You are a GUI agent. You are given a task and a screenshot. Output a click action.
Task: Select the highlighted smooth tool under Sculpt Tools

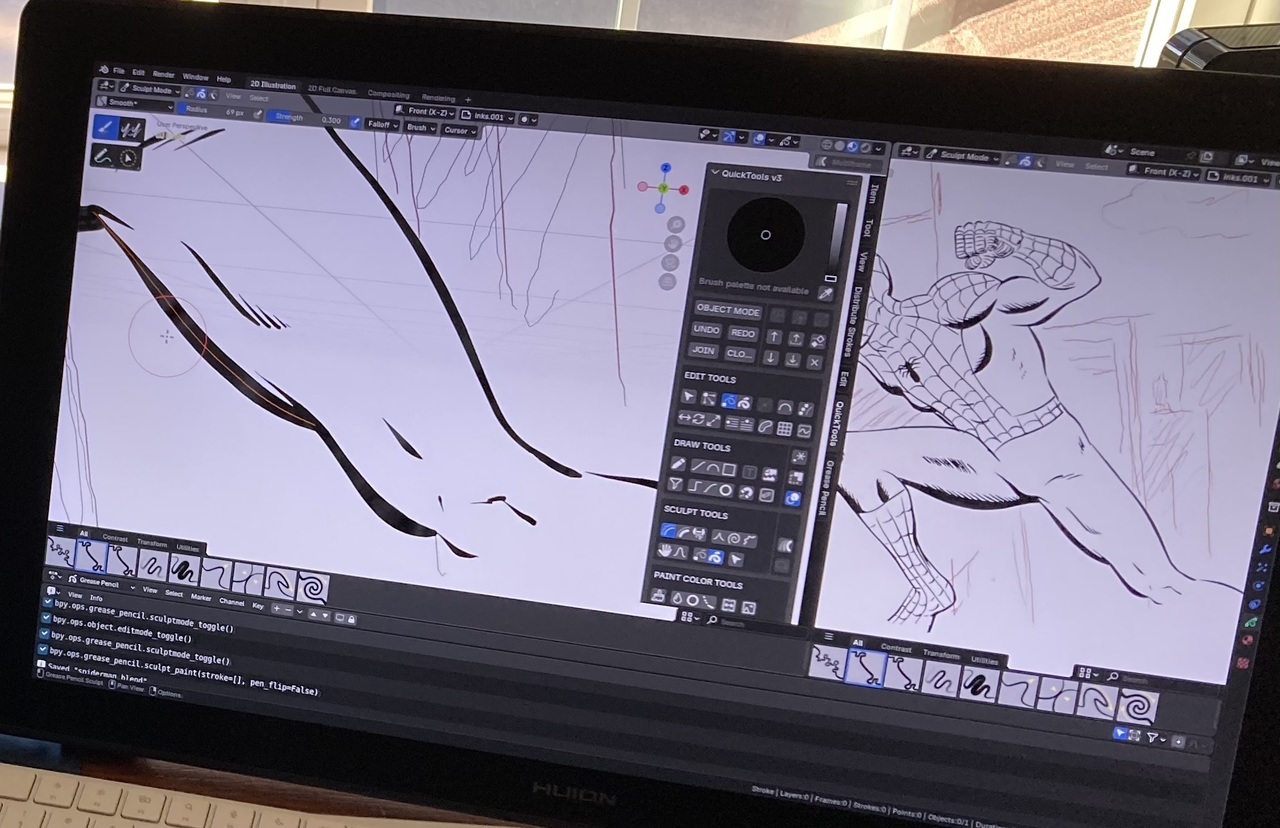click(669, 530)
